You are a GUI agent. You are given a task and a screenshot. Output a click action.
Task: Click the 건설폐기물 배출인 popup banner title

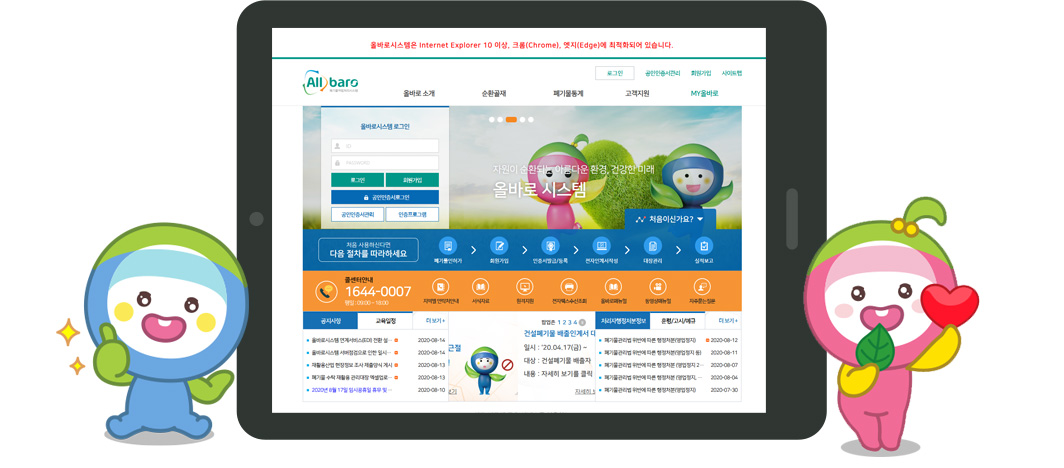(x=559, y=334)
